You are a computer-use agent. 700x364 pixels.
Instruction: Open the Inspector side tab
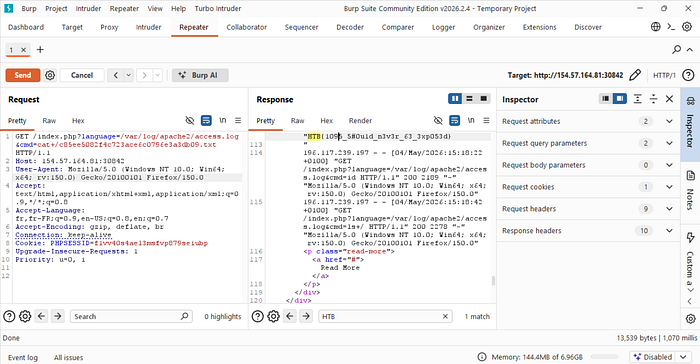coord(690,124)
